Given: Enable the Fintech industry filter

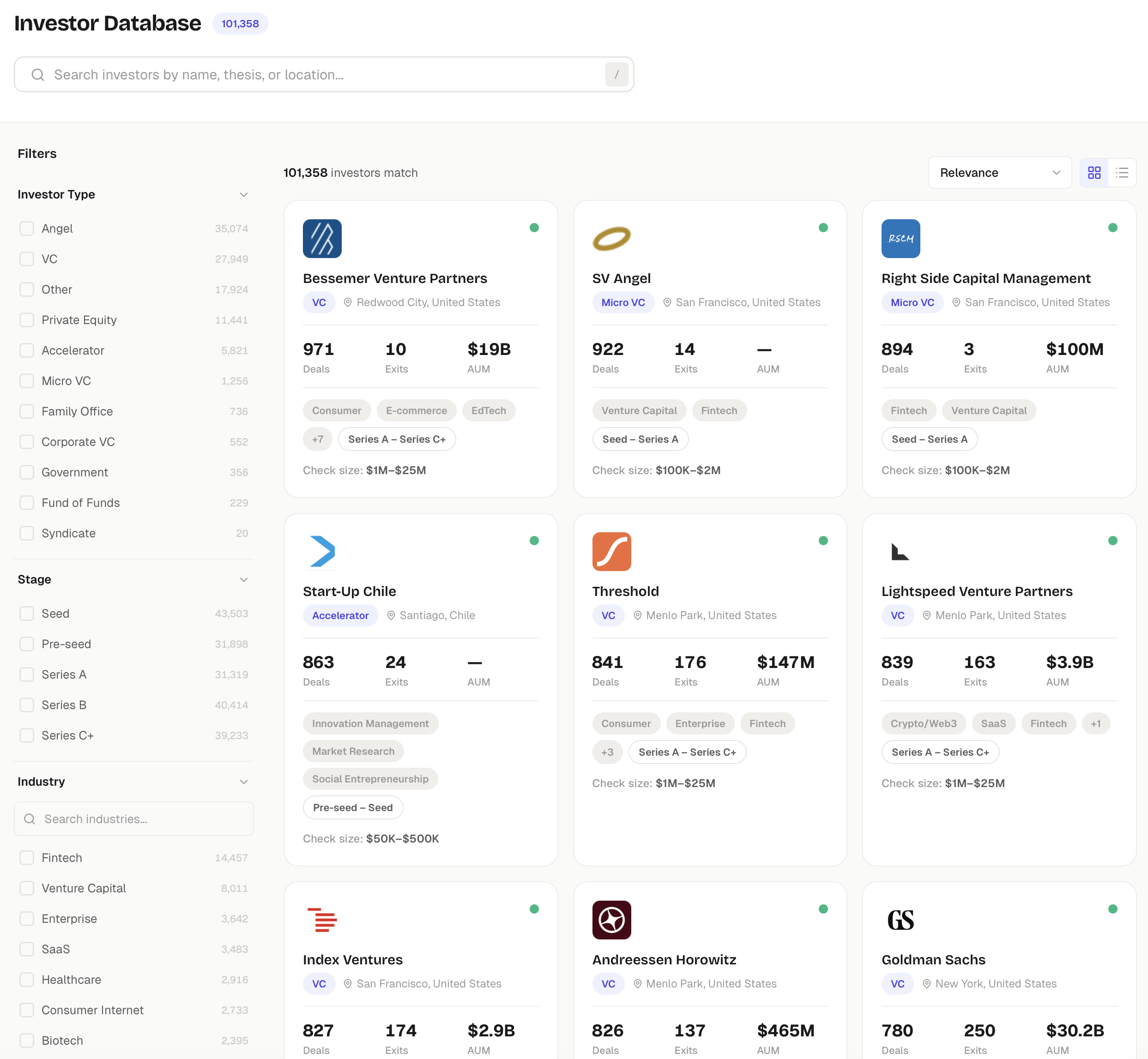Looking at the screenshot, I should [27, 857].
